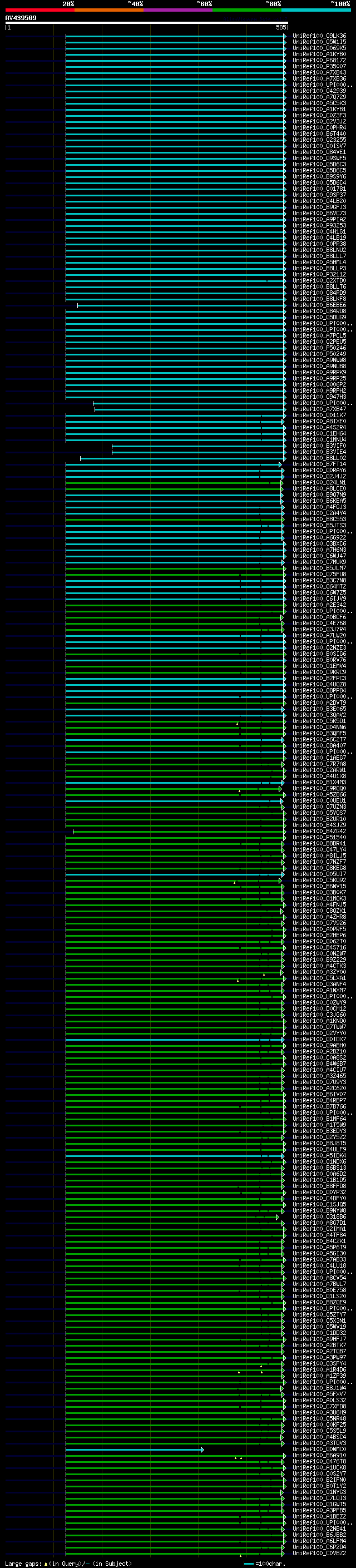Click hit label UniRef100_Q2J4J2
This screenshot has height=1568, width=356.
(319, 477)
